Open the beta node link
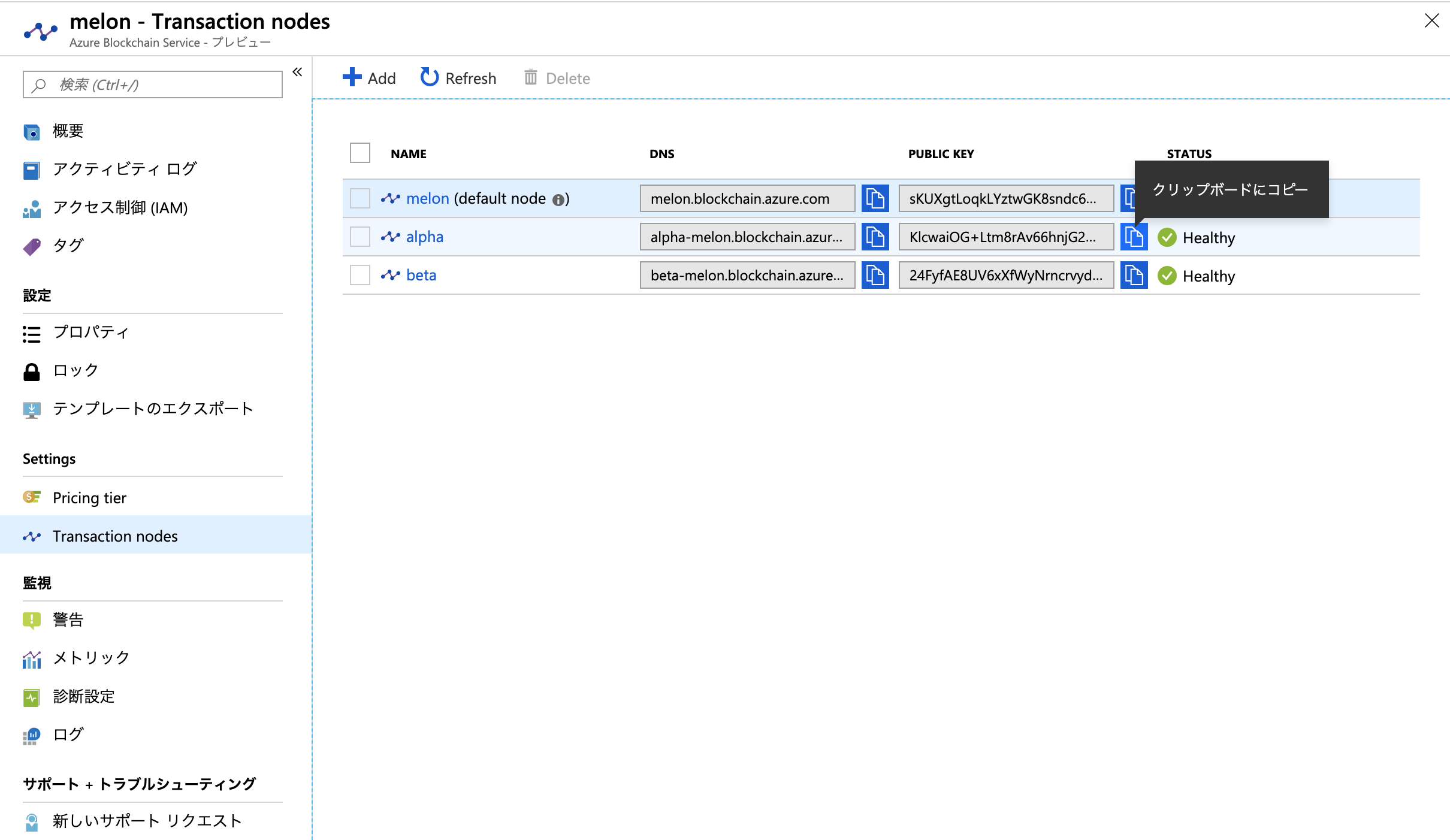The width and height of the screenshot is (1450, 840). [421, 275]
